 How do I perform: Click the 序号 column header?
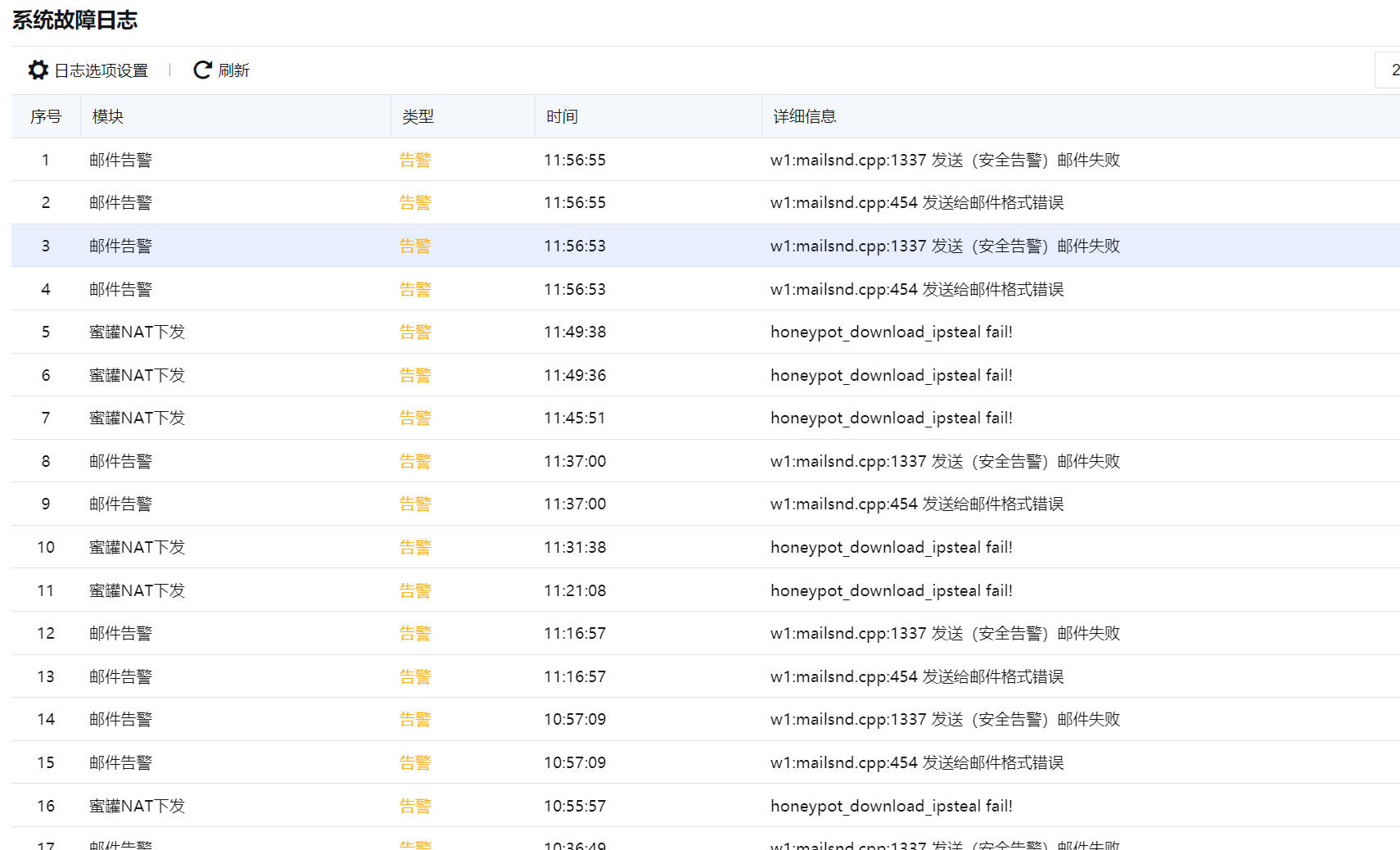coord(46,116)
